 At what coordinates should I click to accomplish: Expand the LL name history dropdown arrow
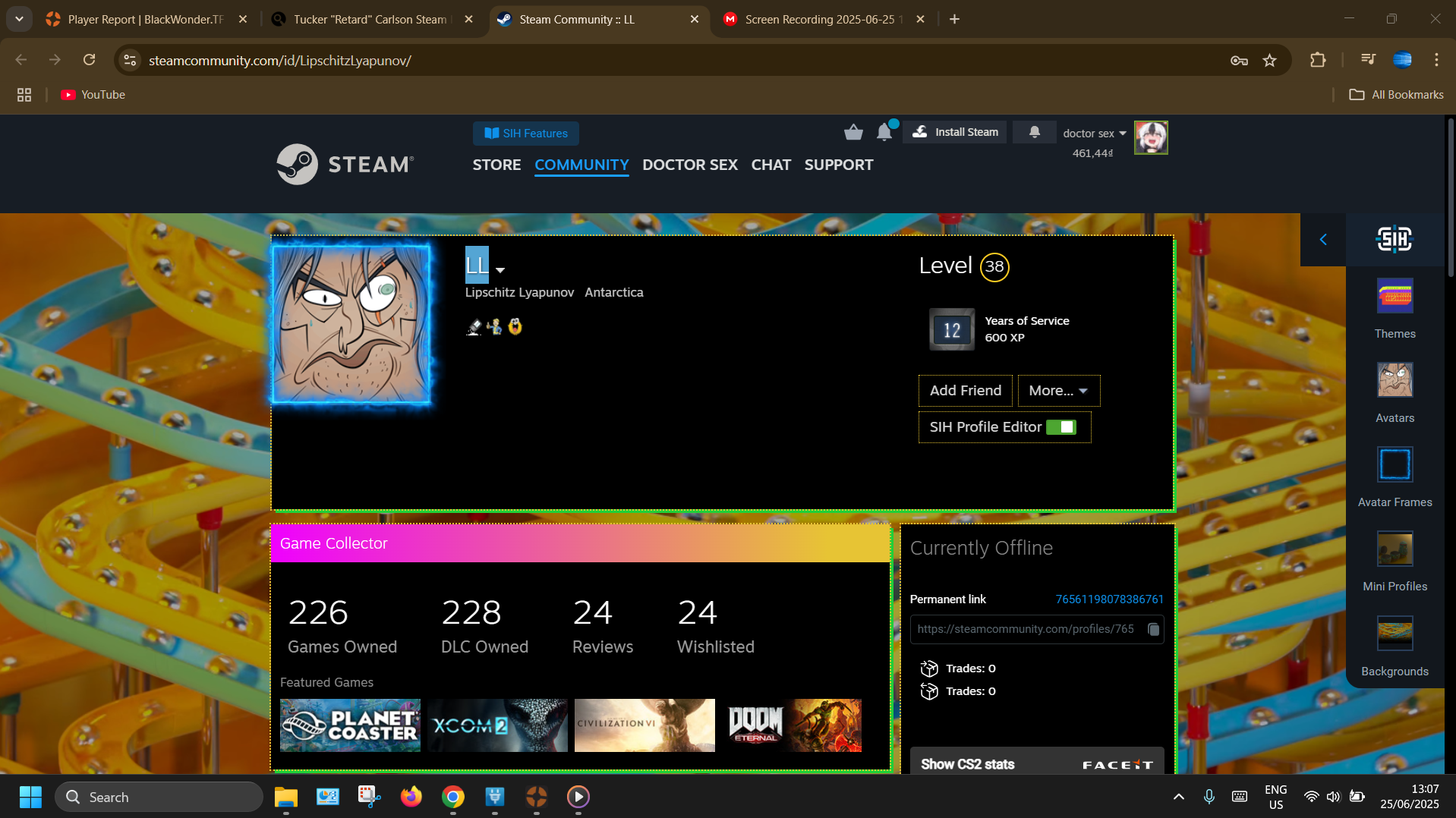click(500, 269)
